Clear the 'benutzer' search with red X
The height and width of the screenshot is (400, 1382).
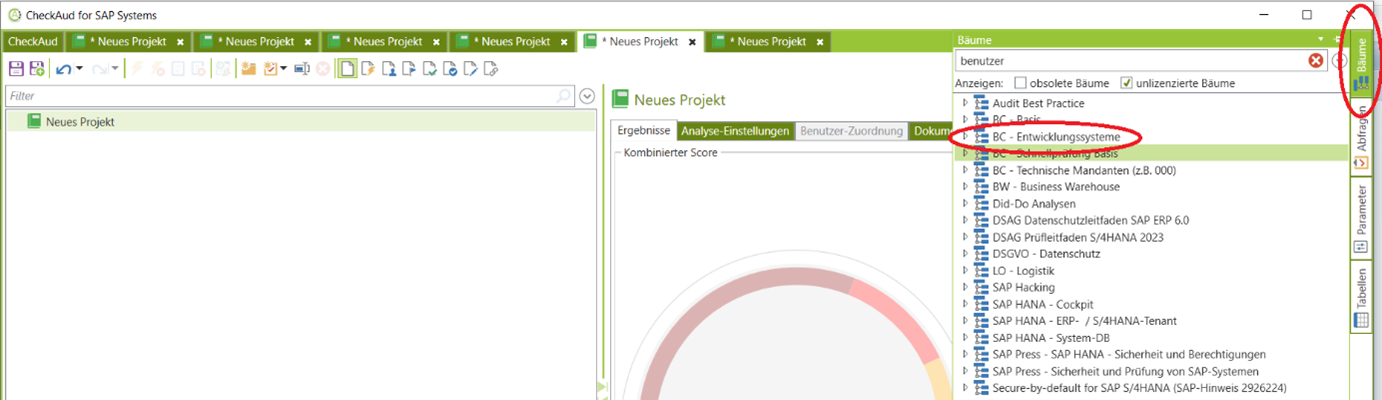1316,61
